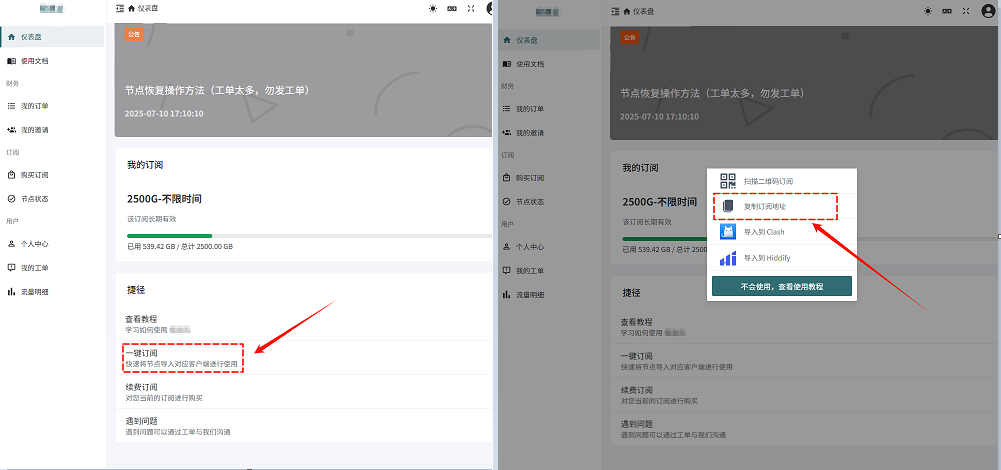Click 已用 539.42 GB / 总计 2500.00 GB text, left screenshot

pyautogui.click(x=180, y=246)
